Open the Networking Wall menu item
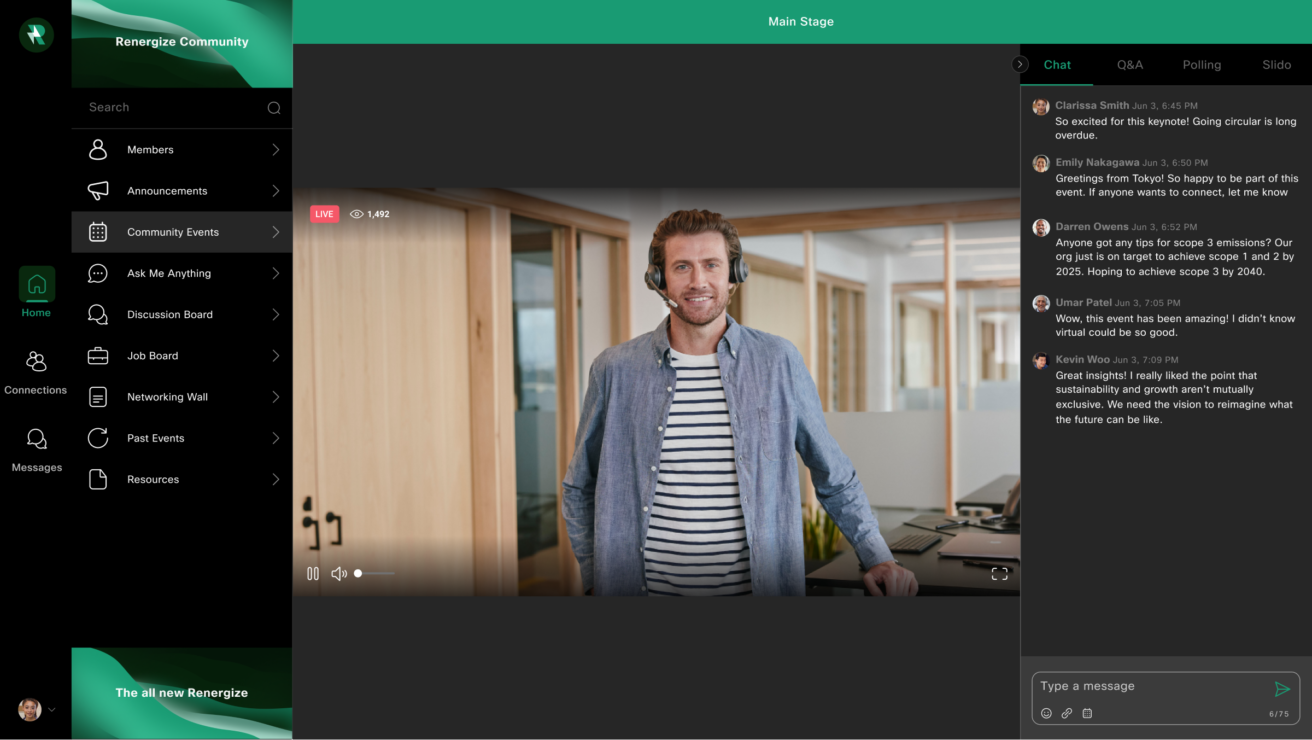 coord(182,397)
